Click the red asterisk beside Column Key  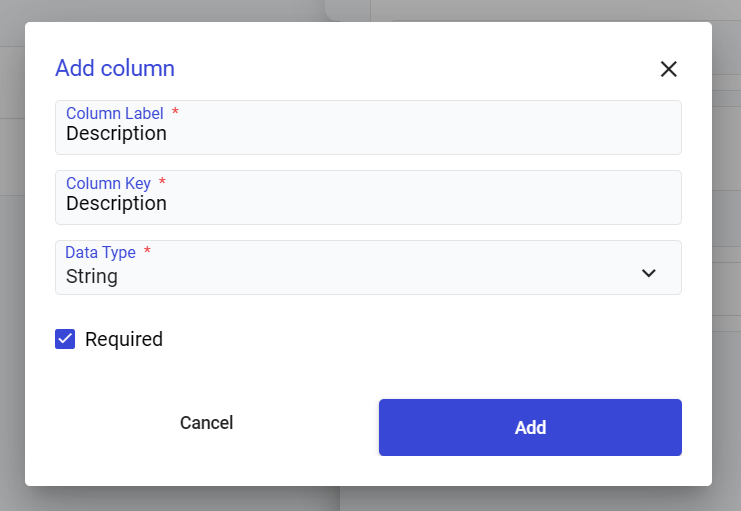(x=162, y=183)
